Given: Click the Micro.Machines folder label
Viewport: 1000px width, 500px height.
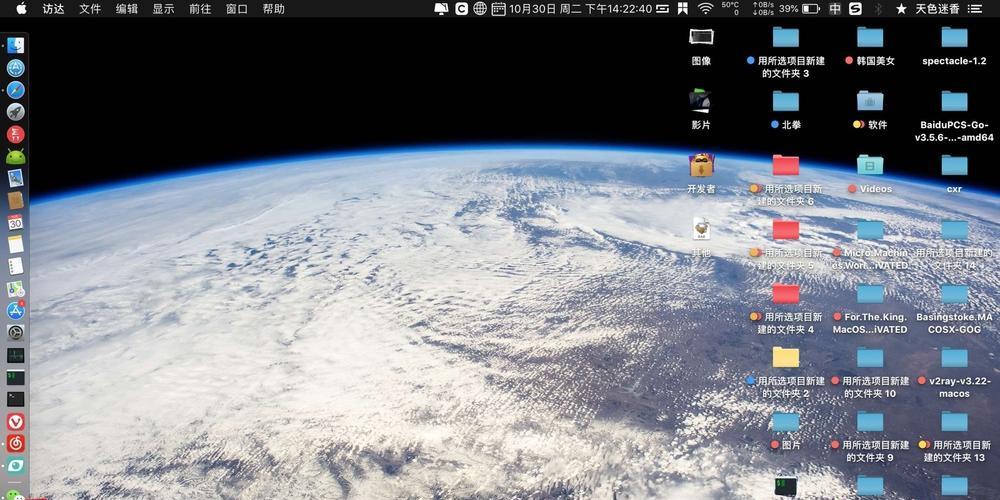Looking at the screenshot, I should (870, 260).
